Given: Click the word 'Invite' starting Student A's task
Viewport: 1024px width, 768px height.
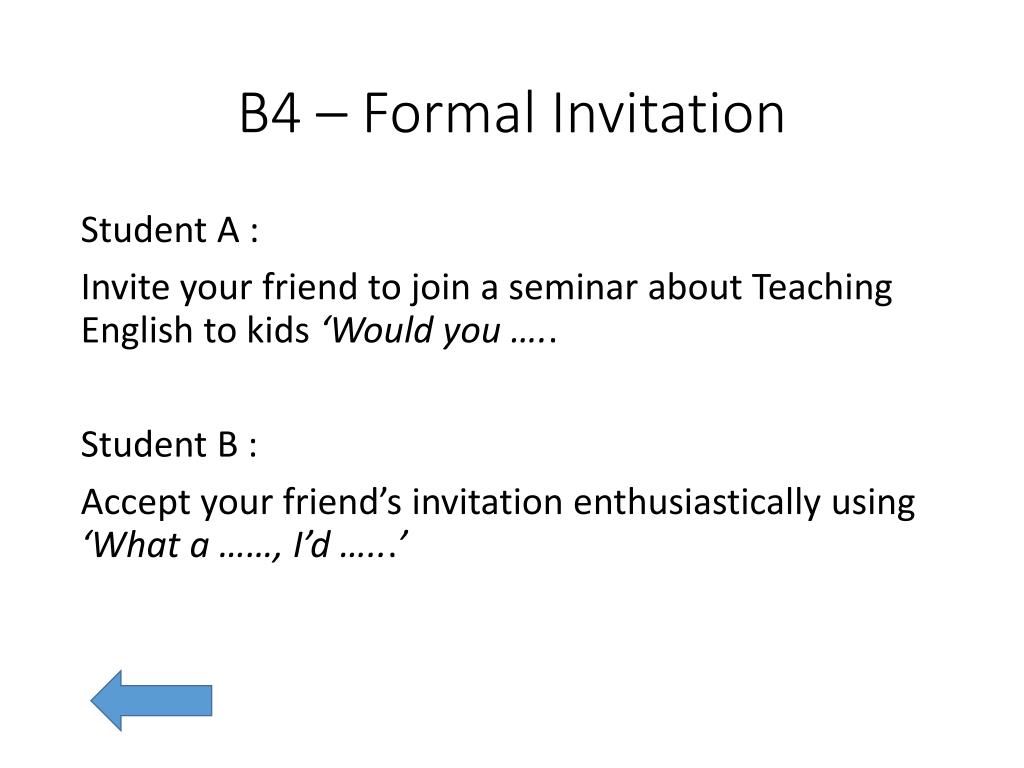Looking at the screenshot, I should point(125,287).
